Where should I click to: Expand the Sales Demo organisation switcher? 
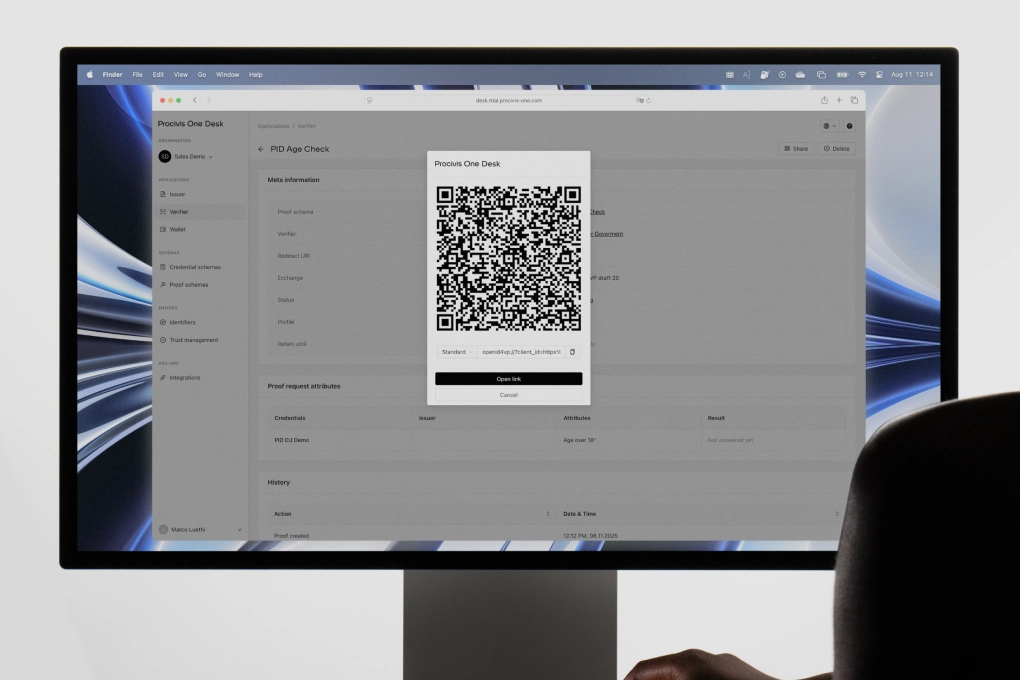click(x=186, y=156)
